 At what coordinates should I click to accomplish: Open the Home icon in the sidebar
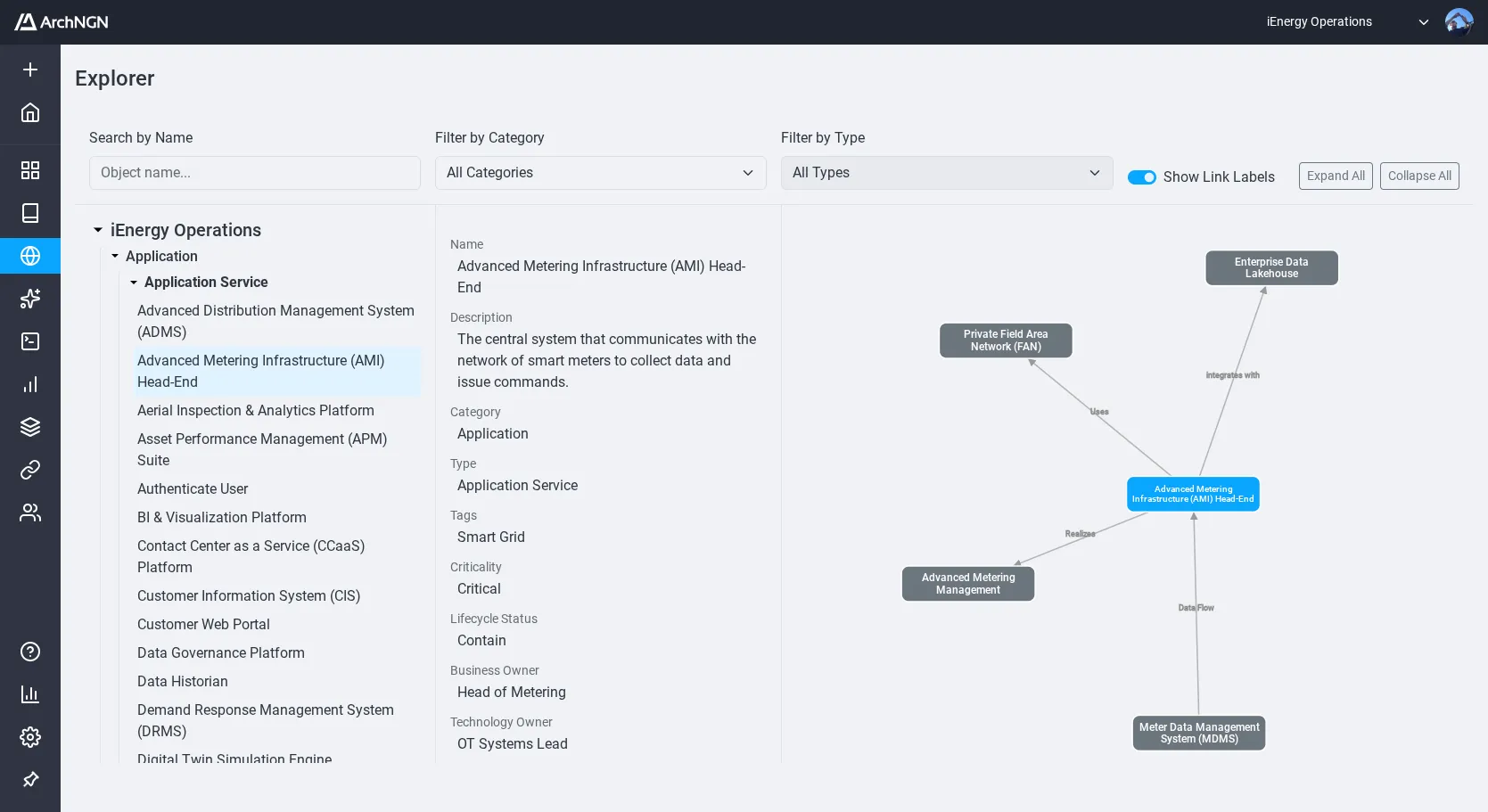[x=30, y=113]
